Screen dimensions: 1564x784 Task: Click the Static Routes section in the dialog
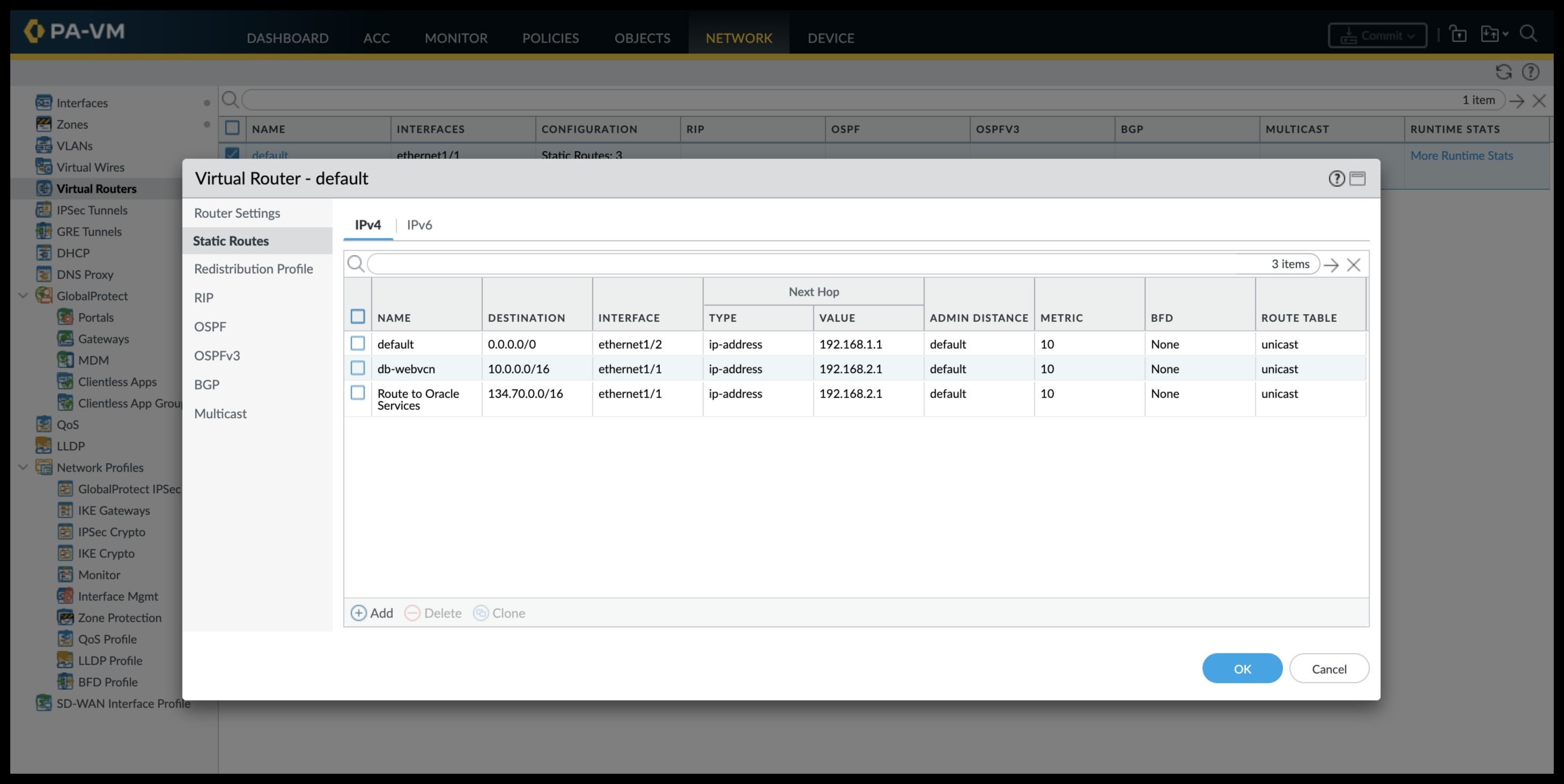(231, 240)
